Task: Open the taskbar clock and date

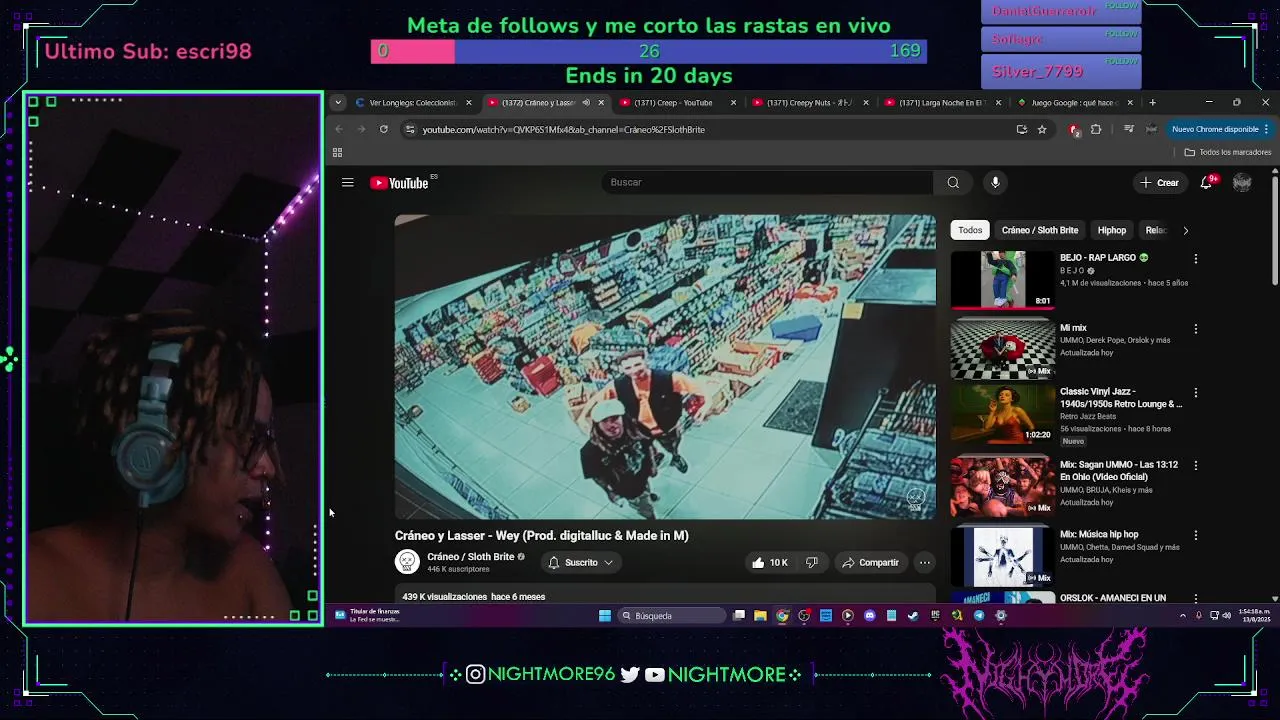Action: click(1253, 616)
